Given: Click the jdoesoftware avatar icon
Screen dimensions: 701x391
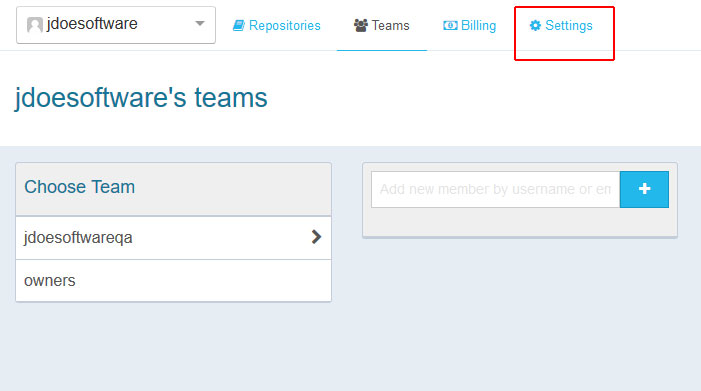Looking at the screenshot, I should point(34,25).
